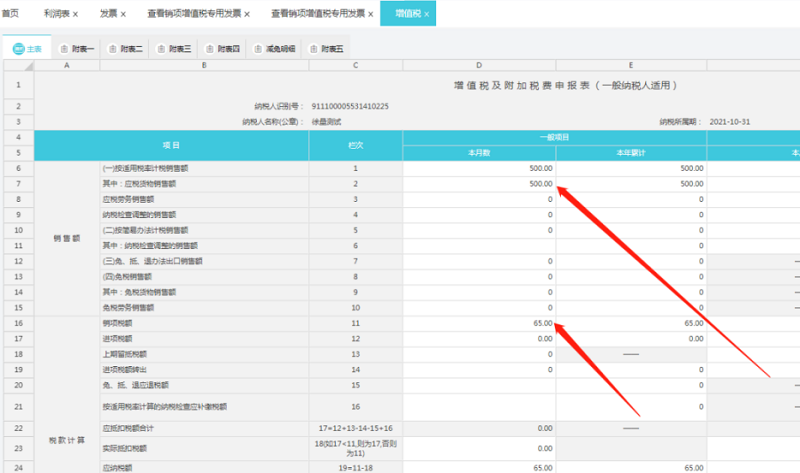Select row 16 header
This screenshot has width=800, height=473.
pos(19,323)
